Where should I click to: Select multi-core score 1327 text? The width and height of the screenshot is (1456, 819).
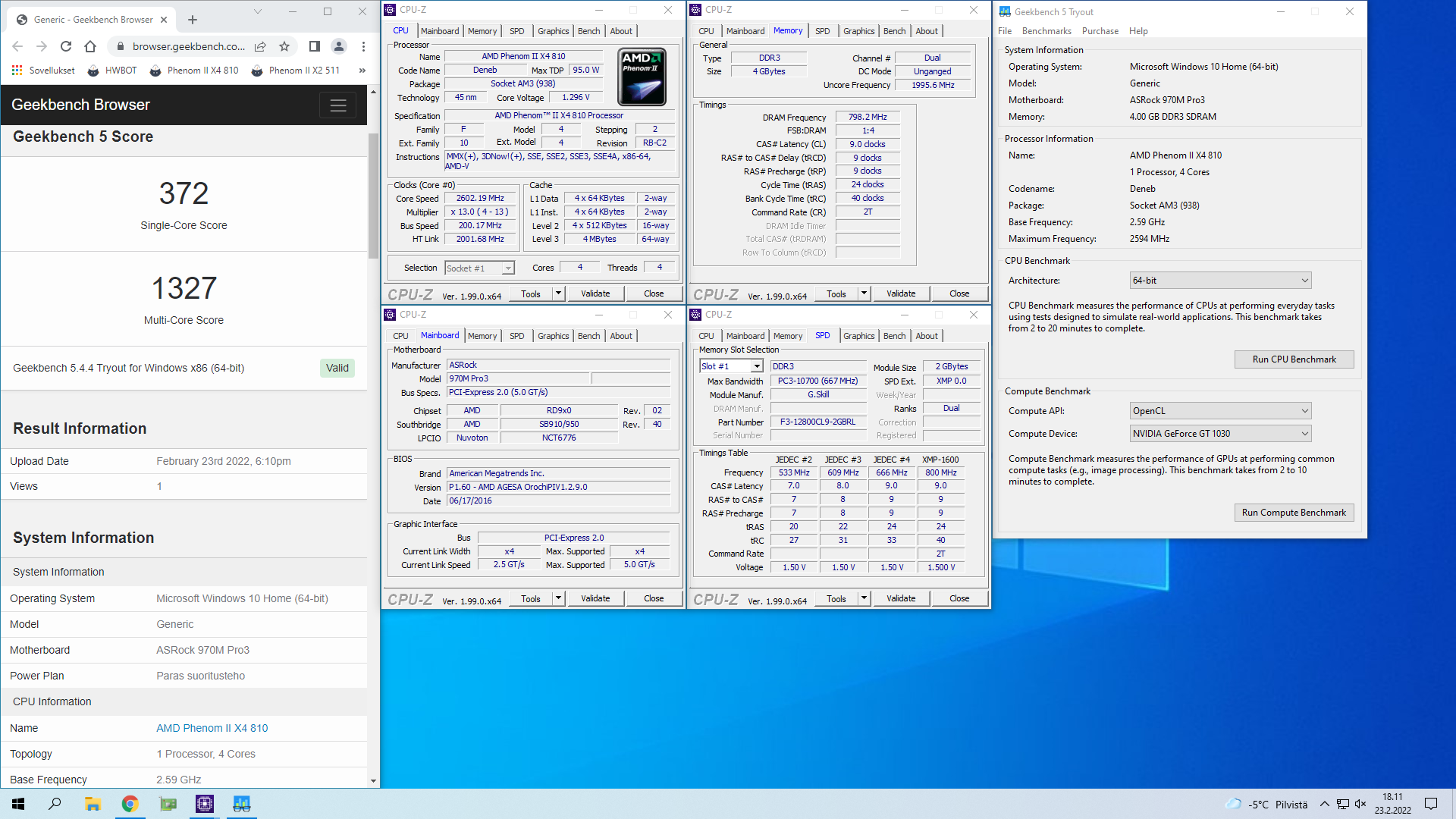184,288
